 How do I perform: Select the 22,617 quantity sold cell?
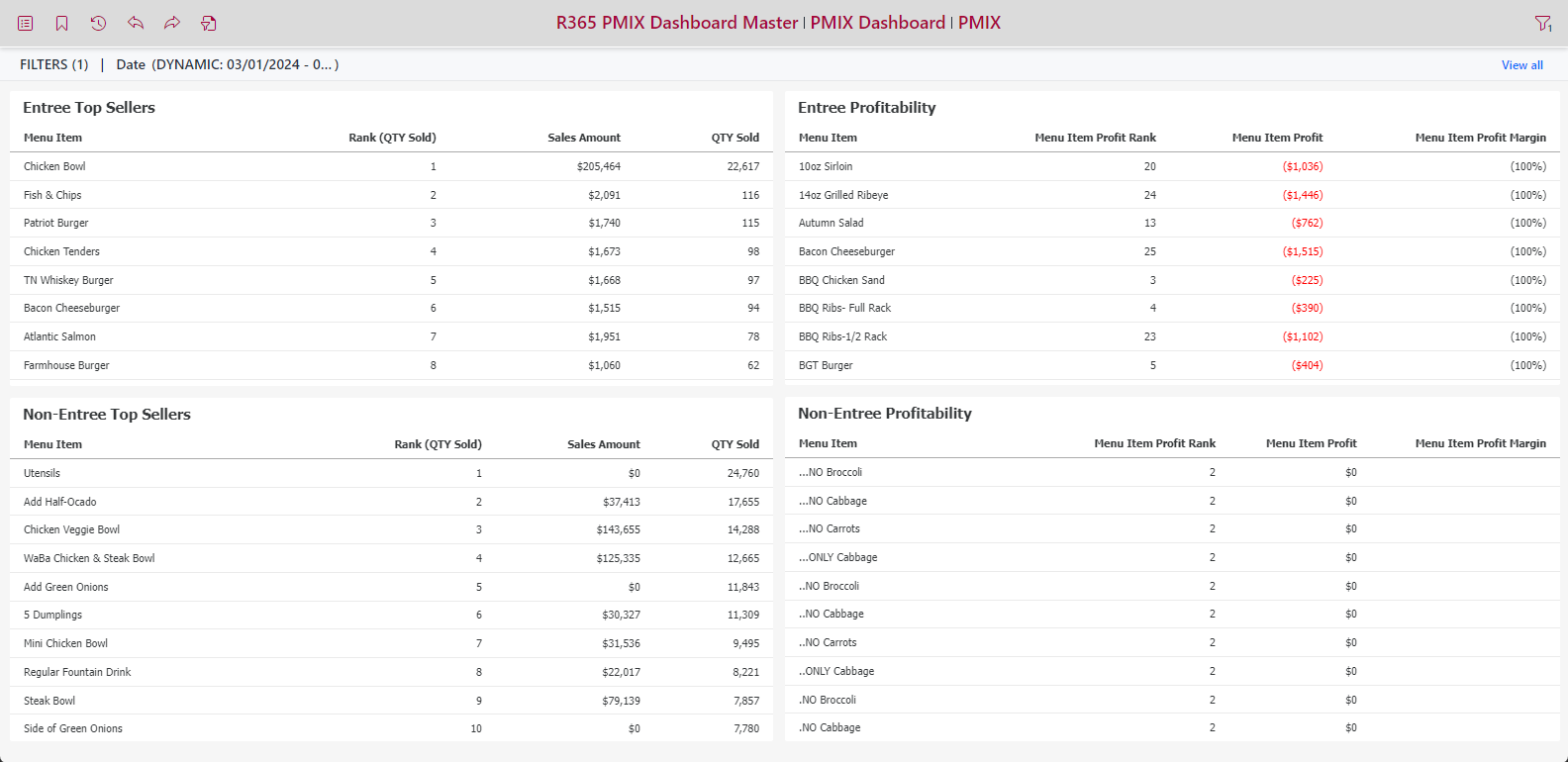[x=743, y=166]
